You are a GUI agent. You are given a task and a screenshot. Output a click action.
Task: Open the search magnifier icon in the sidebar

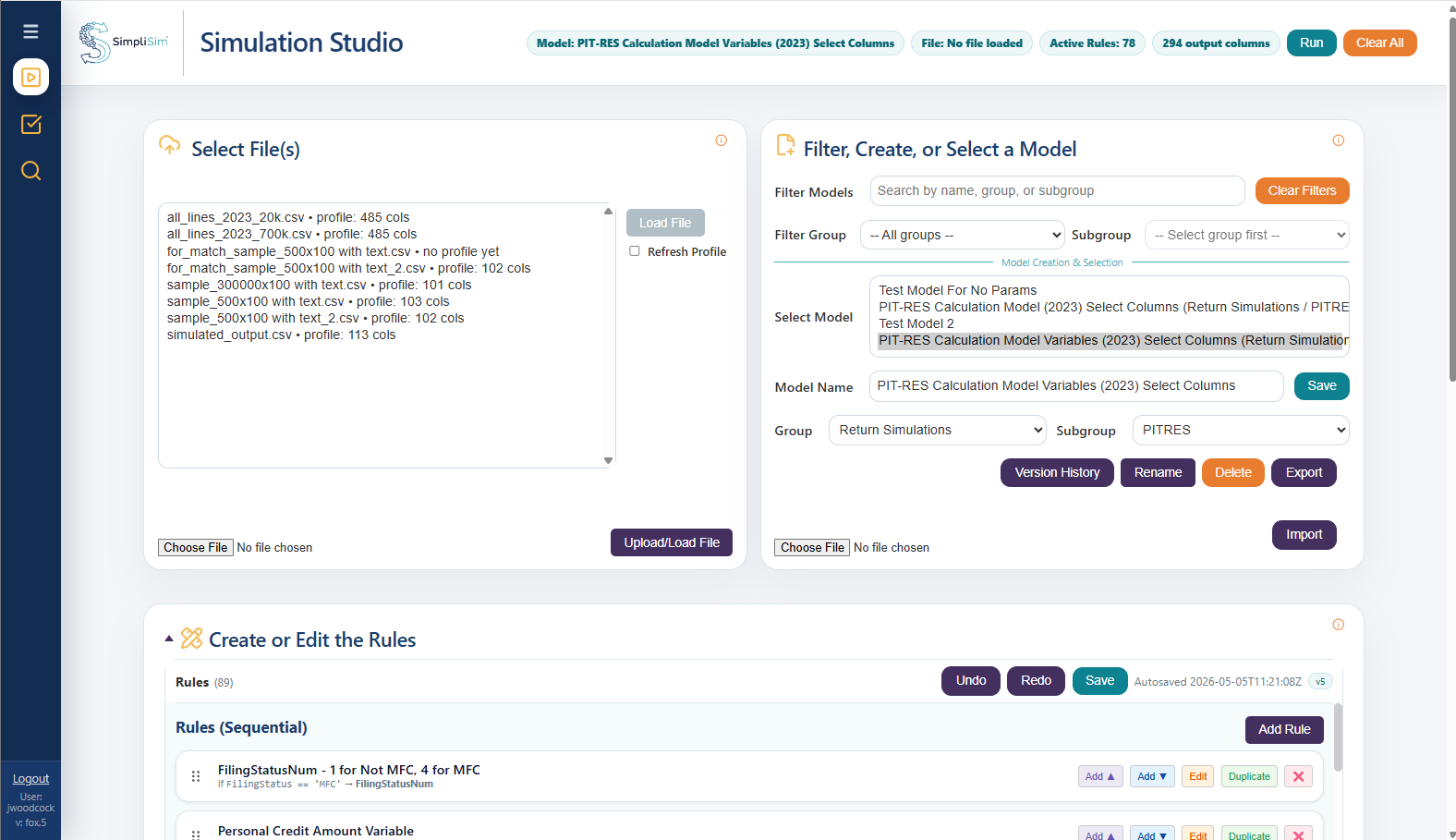(30, 171)
